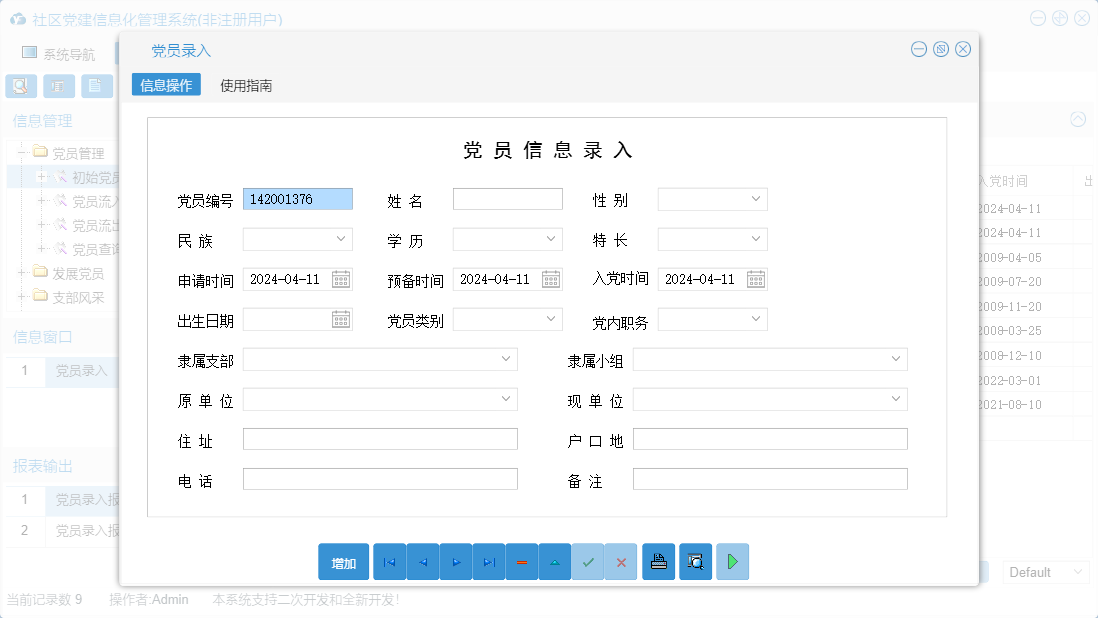Image resolution: width=1098 pixels, height=618 pixels.
Task: Confirm changes with the green checkmark icon
Action: pyautogui.click(x=587, y=562)
